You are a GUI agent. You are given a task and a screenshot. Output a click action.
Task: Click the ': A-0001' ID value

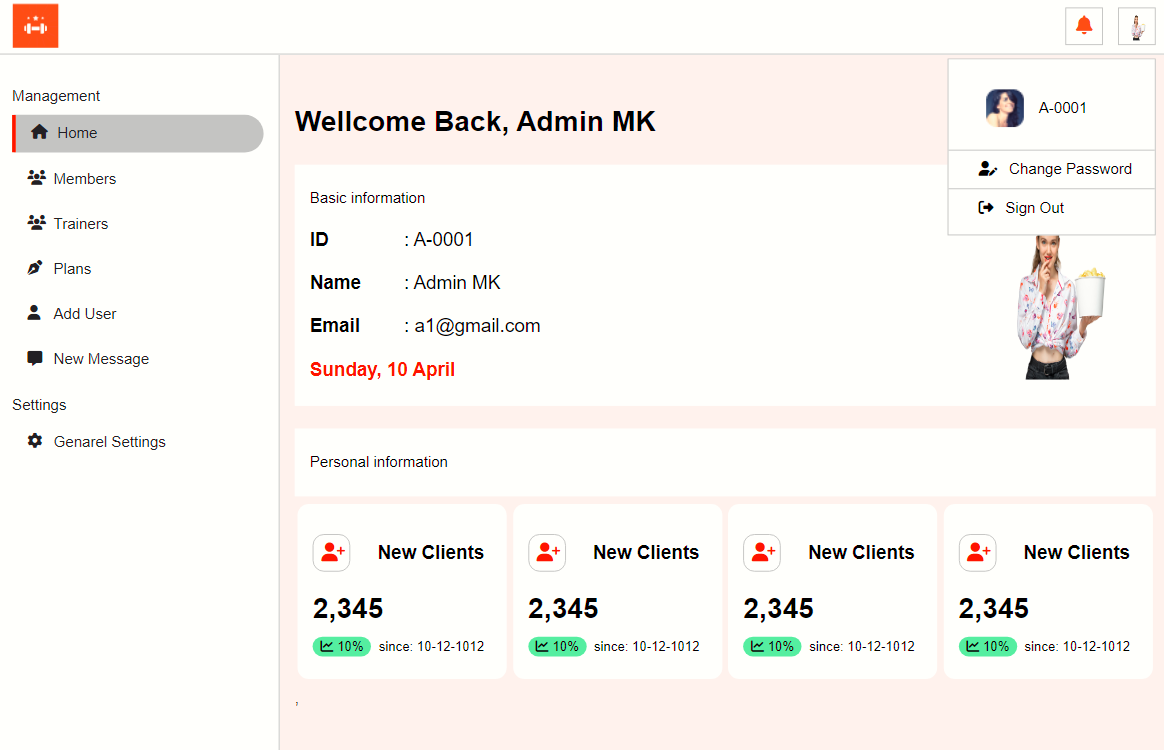(x=439, y=240)
